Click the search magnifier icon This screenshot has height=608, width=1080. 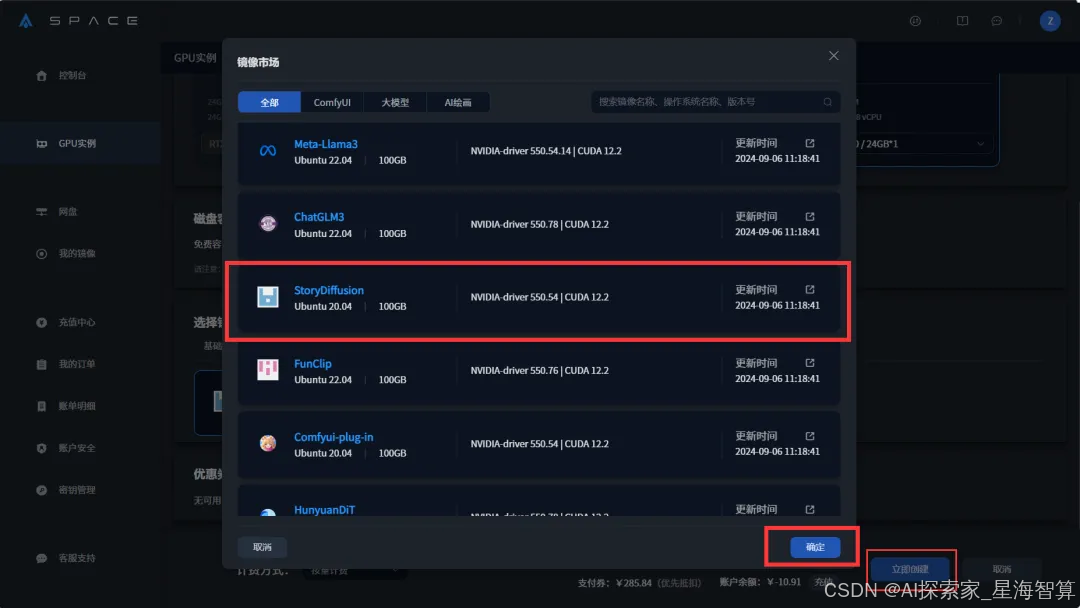(827, 102)
